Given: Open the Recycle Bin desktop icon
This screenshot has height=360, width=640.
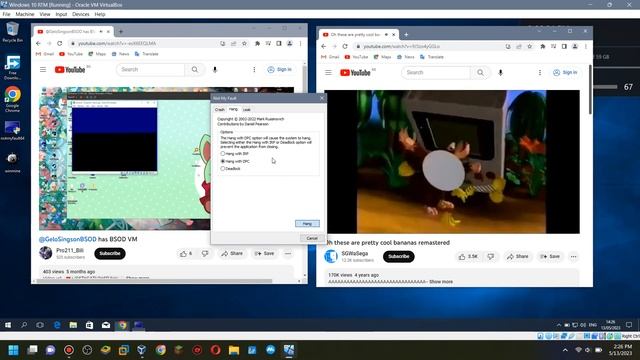Looking at the screenshot, I should (x=12, y=32).
